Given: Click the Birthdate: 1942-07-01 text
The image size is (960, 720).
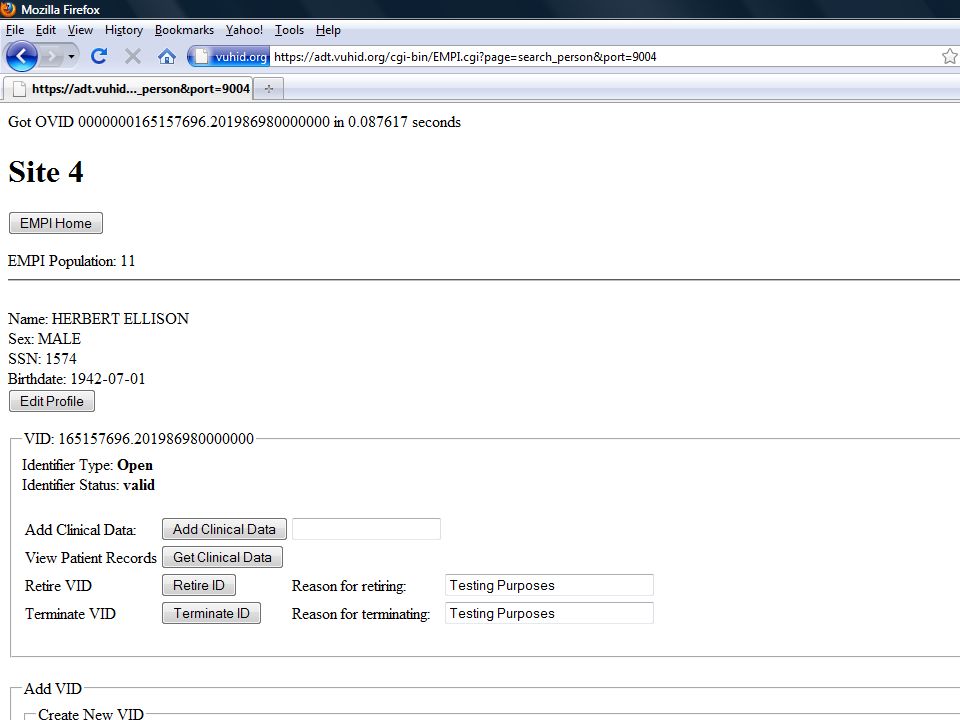Looking at the screenshot, I should click(x=77, y=379).
